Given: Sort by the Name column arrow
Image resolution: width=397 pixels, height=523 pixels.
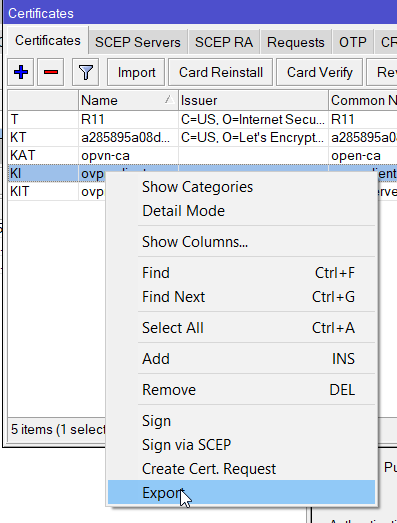Looking at the screenshot, I should point(169,99).
